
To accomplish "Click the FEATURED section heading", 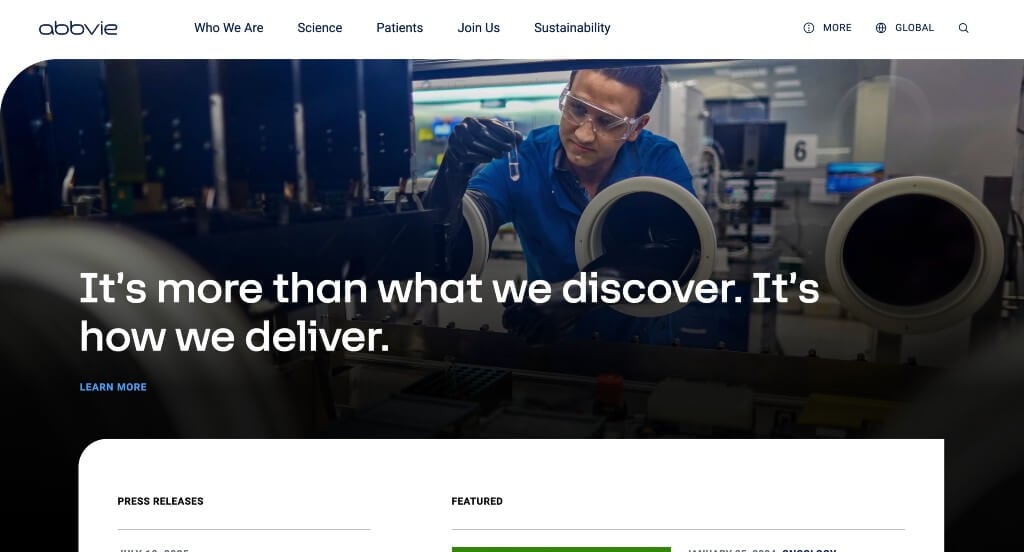I will coord(477,502).
